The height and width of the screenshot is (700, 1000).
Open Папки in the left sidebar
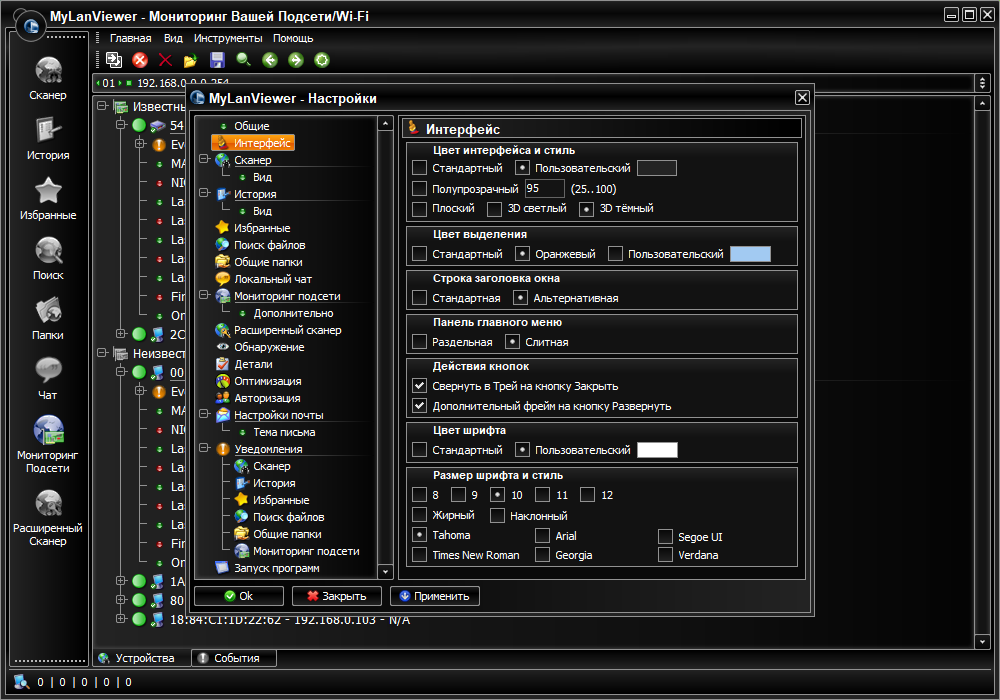tap(48, 318)
